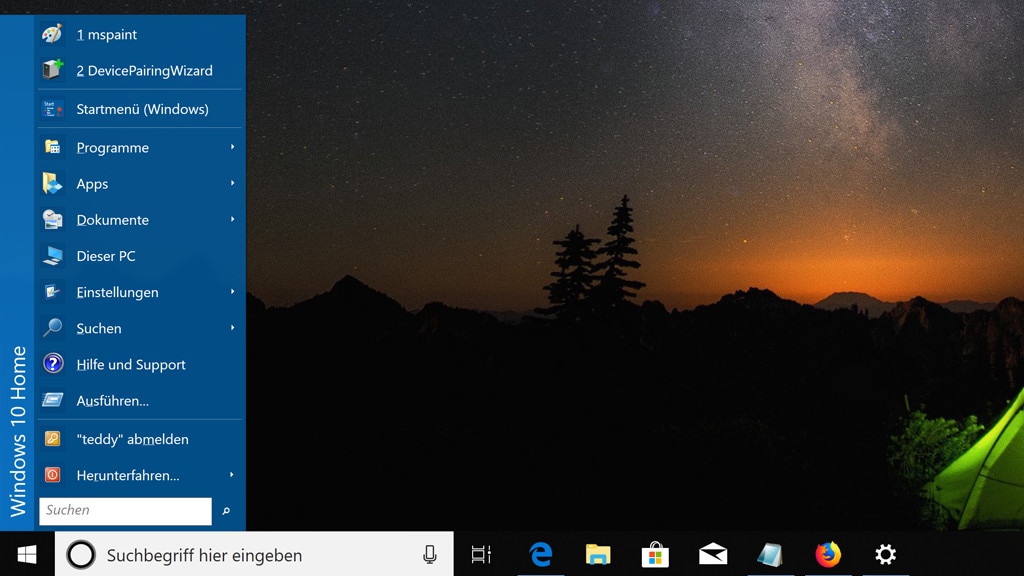Viewport: 1024px width, 576px height.
Task: Open Hilfe und Support
Action: [x=131, y=364]
